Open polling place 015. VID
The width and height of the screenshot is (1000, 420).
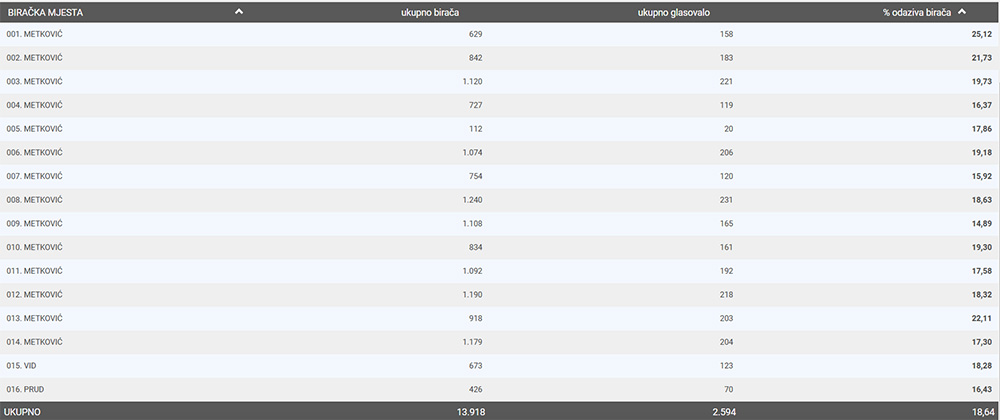coord(22,365)
